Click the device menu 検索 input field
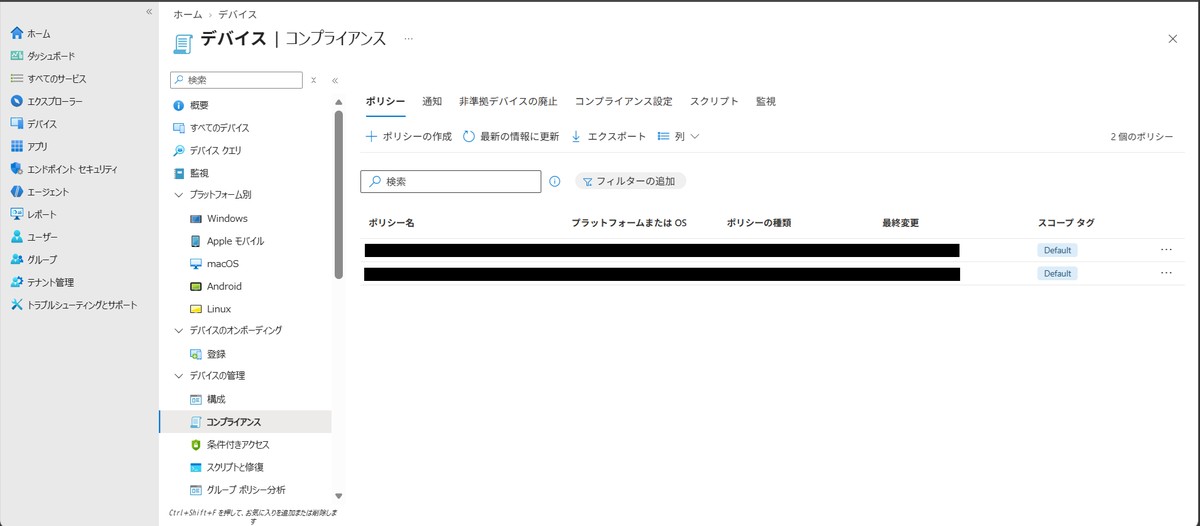Image resolution: width=1200 pixels, height=526 pixels. click(236, 80)
